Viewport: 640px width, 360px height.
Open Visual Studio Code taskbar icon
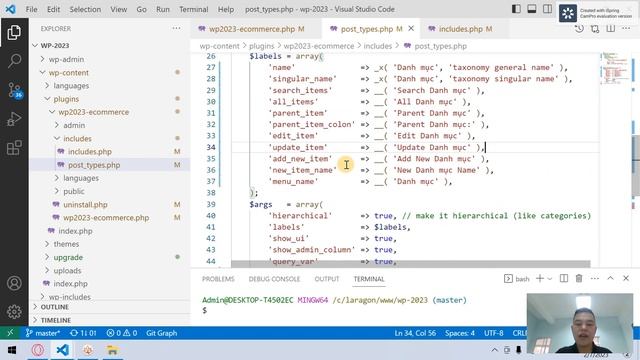(x=62, y=350)
